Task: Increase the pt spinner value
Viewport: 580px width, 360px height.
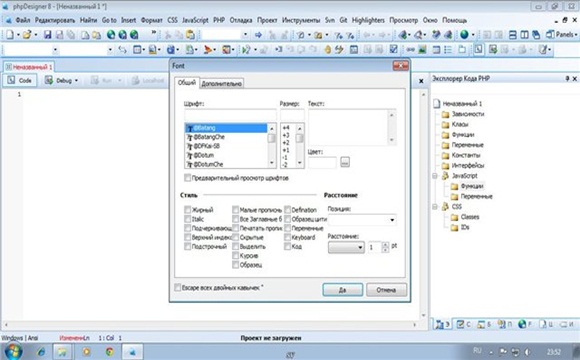Action: 385,245
